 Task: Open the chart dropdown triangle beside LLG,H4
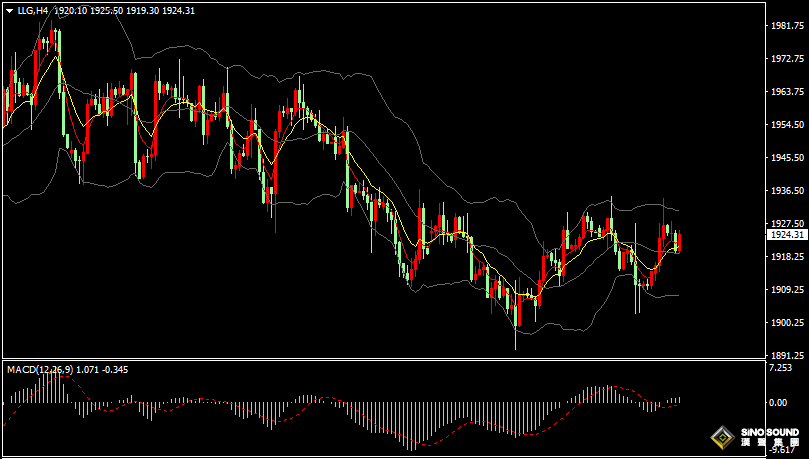(9, 10)
